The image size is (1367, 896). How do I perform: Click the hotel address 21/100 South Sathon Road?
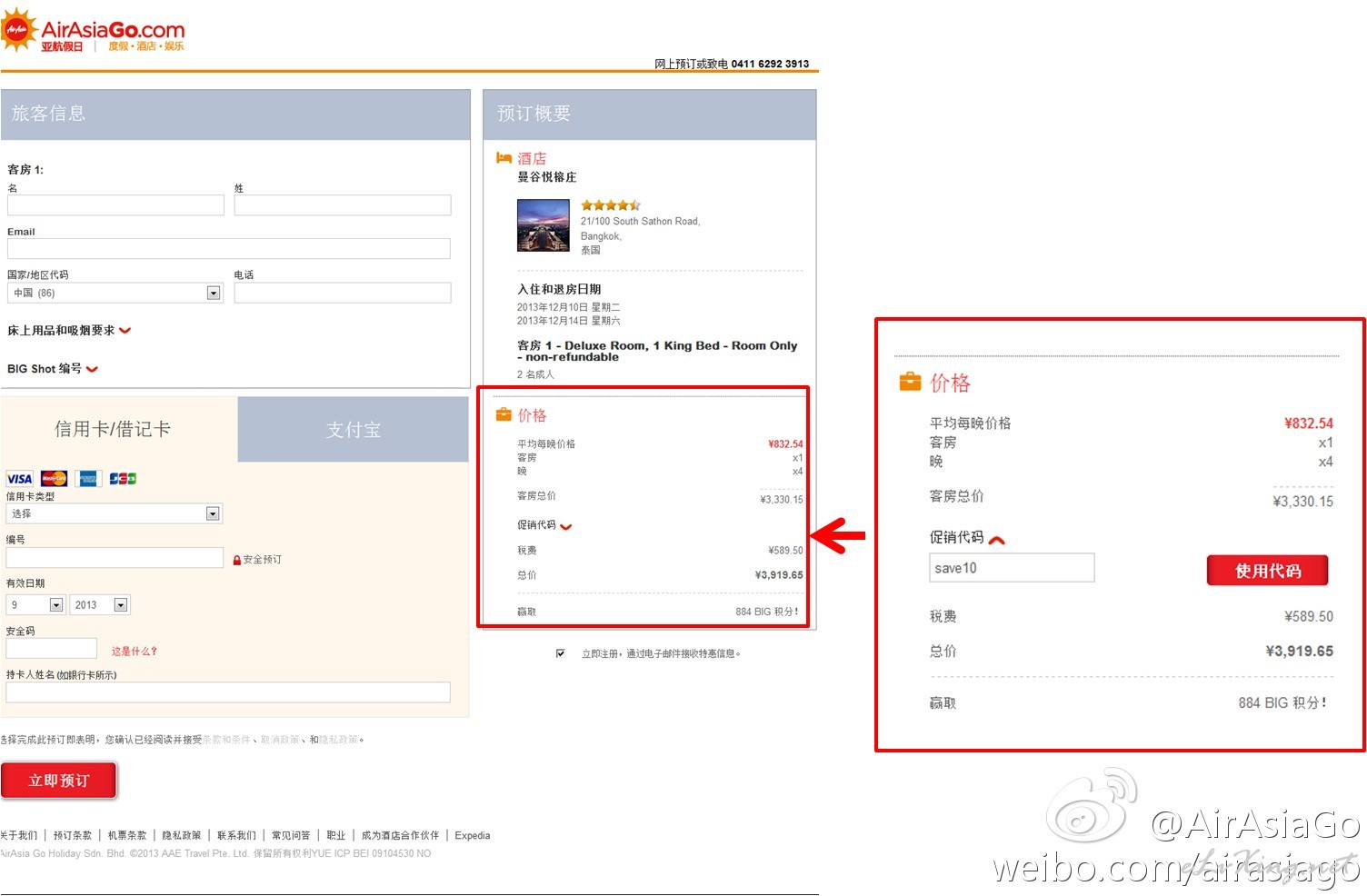pyautogui.click(x=641, y=221)
